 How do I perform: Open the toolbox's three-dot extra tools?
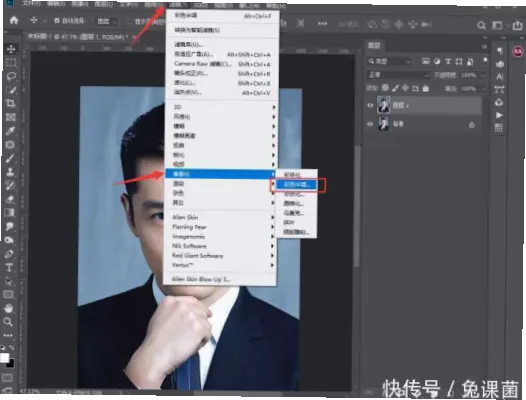tap(8, 335)
